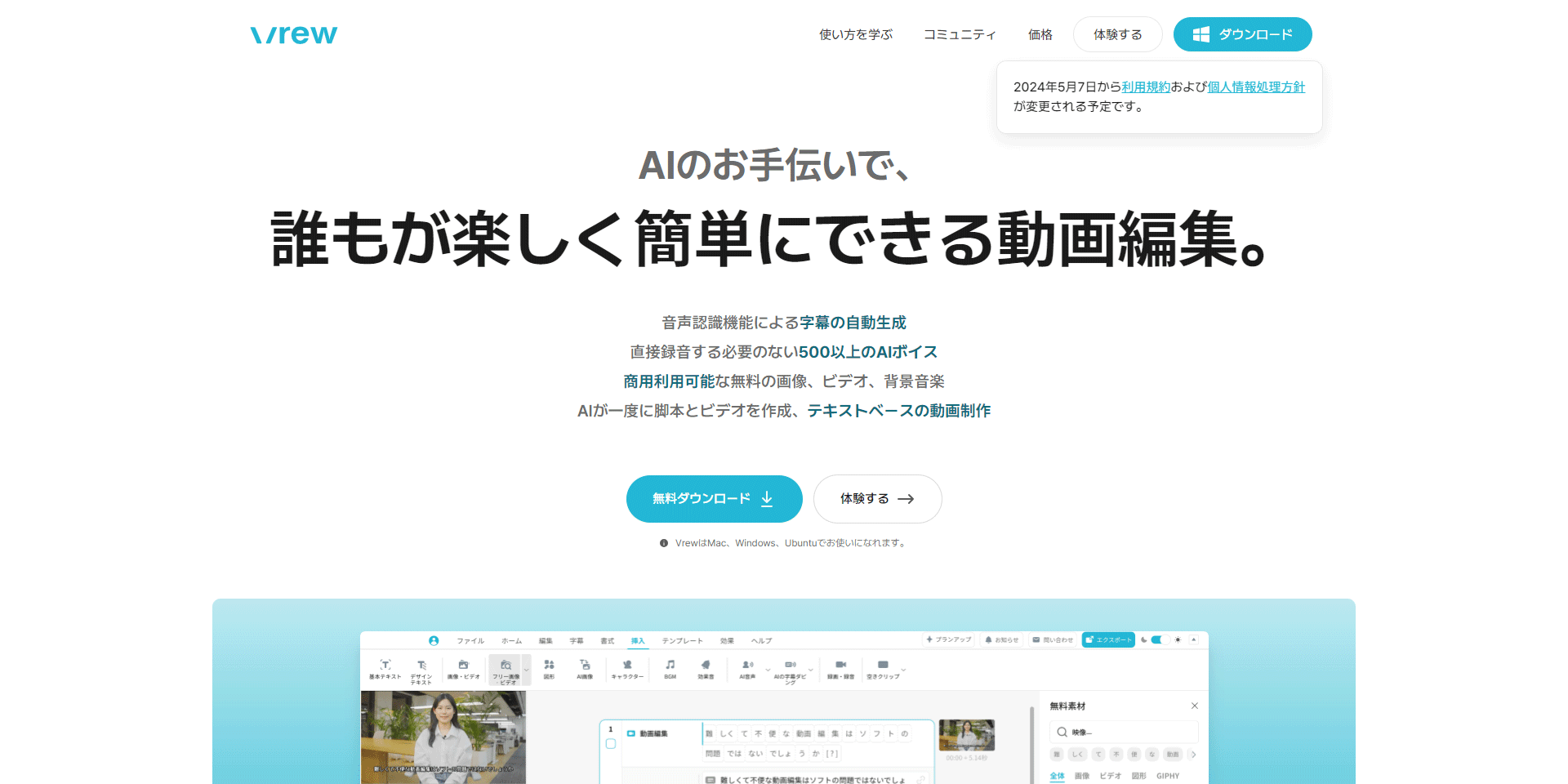This screenshot has width=1568, height=784.
Task: Switch to the 挿入 ribbon tab
Action: [637, 640]
